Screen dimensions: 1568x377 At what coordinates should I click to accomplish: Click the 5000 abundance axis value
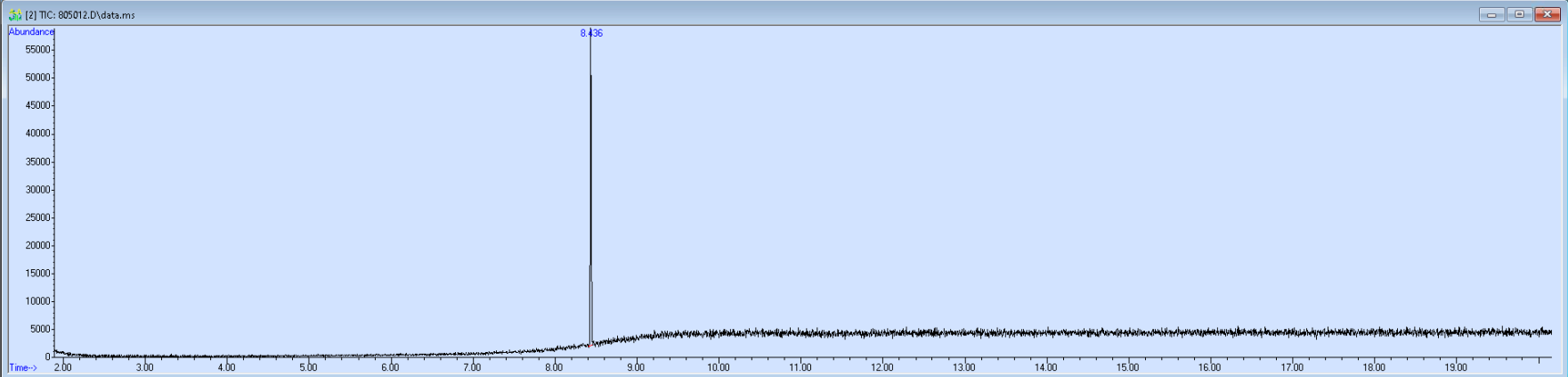click(x=40, y=329)
